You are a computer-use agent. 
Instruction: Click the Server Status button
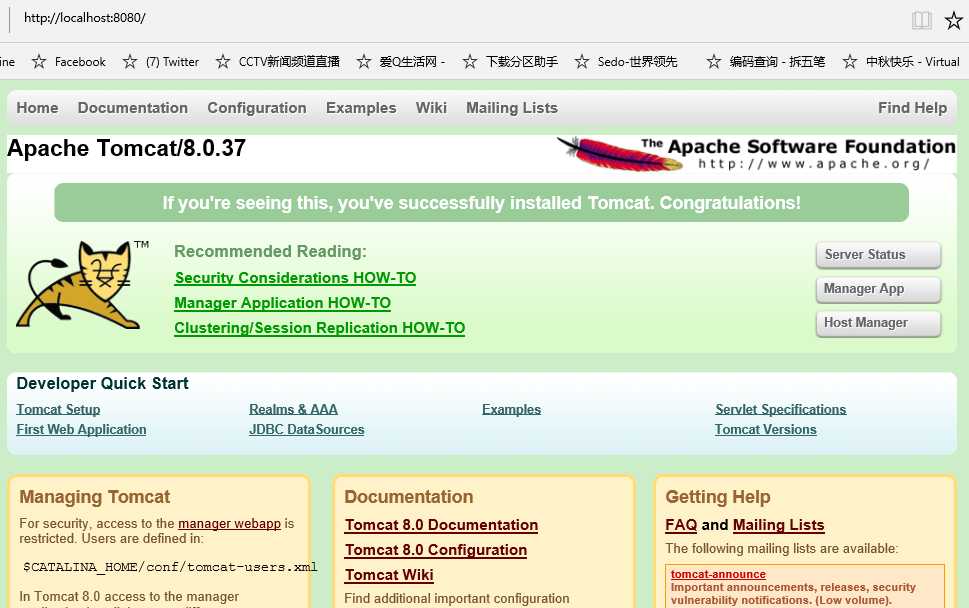(x=878, y=255)
